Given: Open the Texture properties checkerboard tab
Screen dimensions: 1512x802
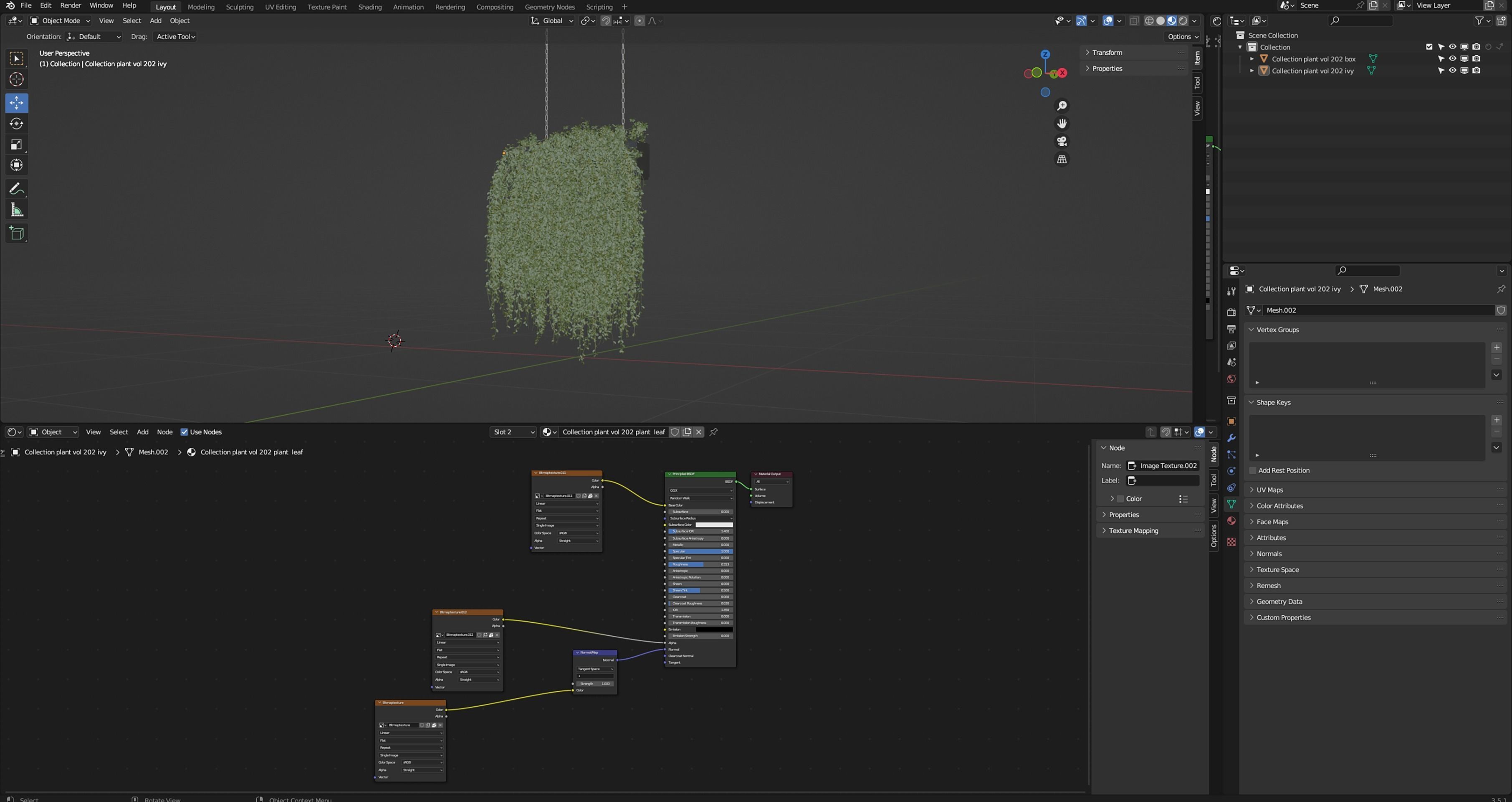Looking at the screenshot, I should [x=1231, y=542].
